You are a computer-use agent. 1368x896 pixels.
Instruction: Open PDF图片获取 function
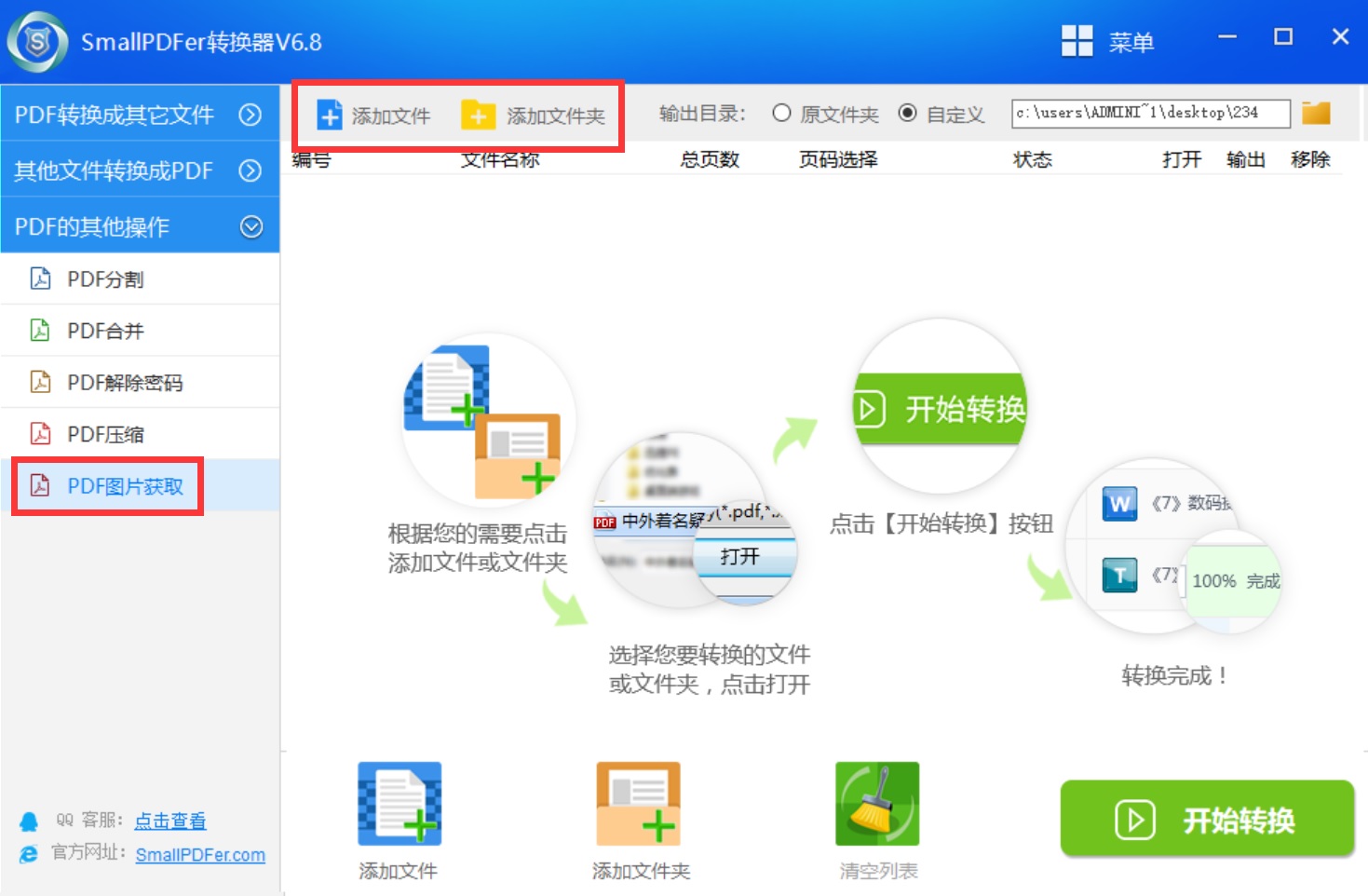pyautogui.click(x=140, y=485)
